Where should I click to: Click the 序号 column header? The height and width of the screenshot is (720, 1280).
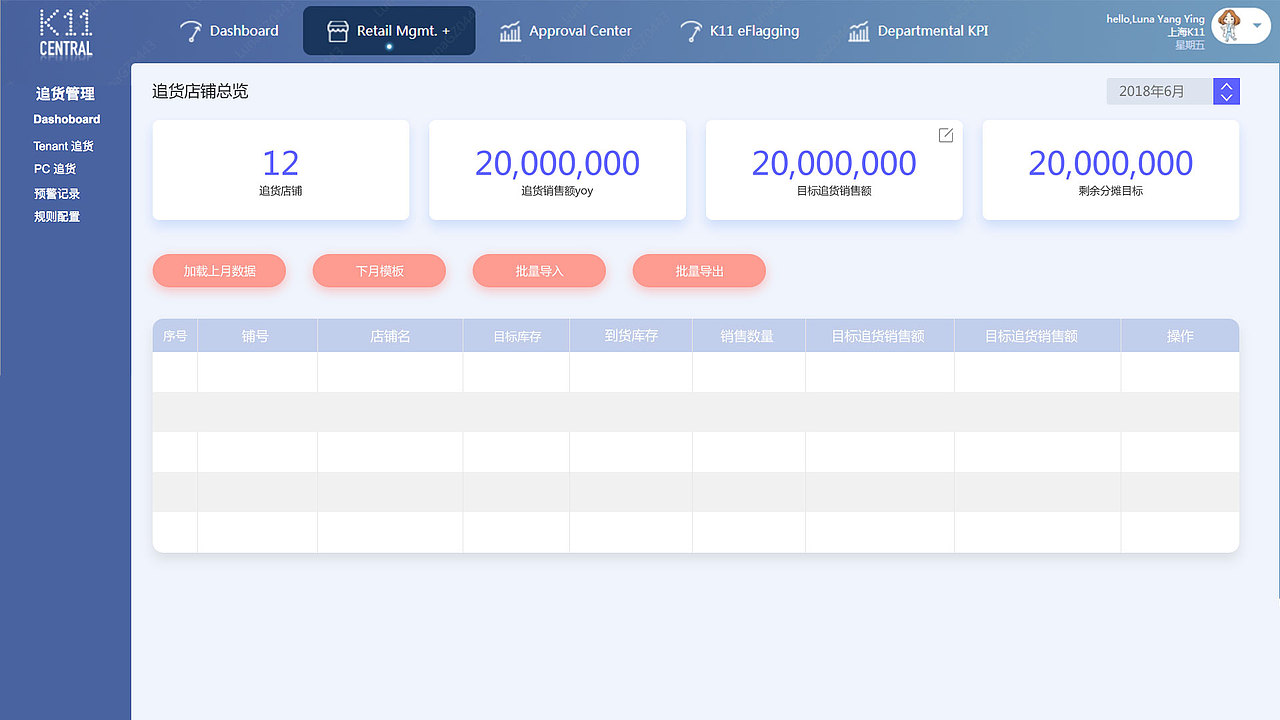tap(175, 336)
